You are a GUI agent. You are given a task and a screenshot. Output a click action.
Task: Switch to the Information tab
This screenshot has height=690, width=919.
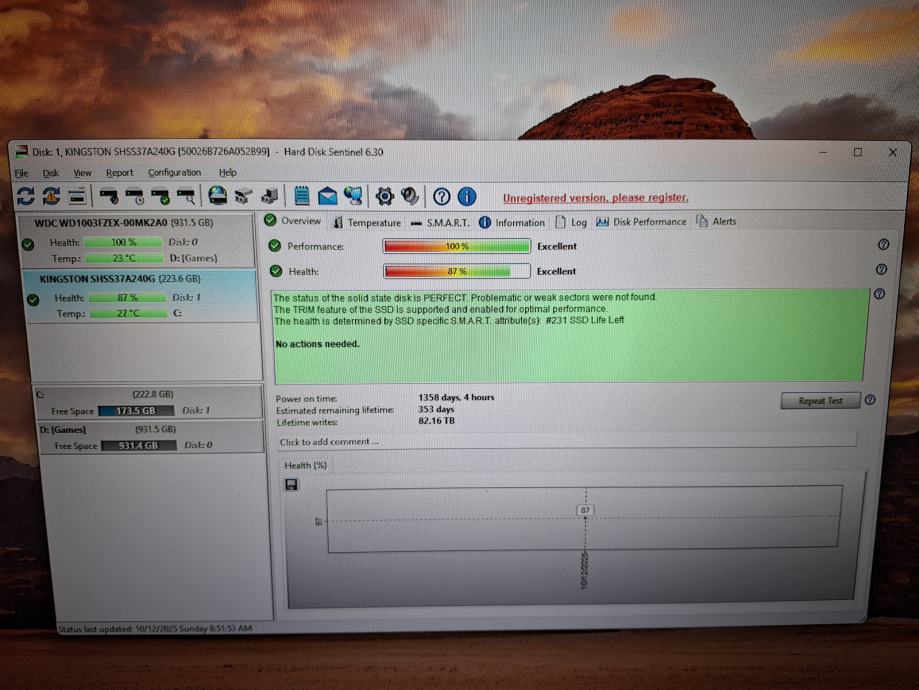click(512, 222)
